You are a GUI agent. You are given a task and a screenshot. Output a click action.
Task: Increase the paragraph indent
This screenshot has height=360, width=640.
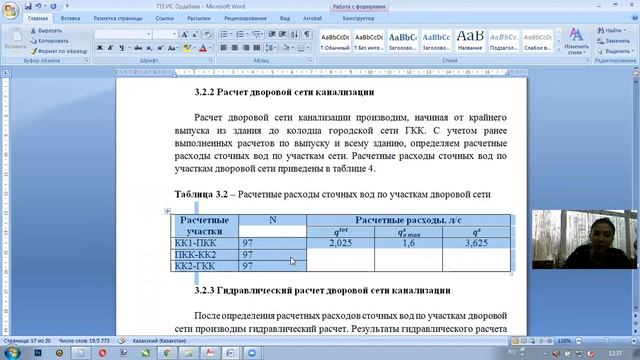pos(282,34)
